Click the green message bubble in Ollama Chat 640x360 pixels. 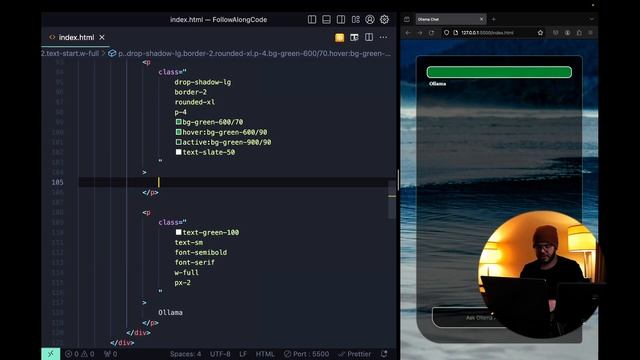point(499,72)
